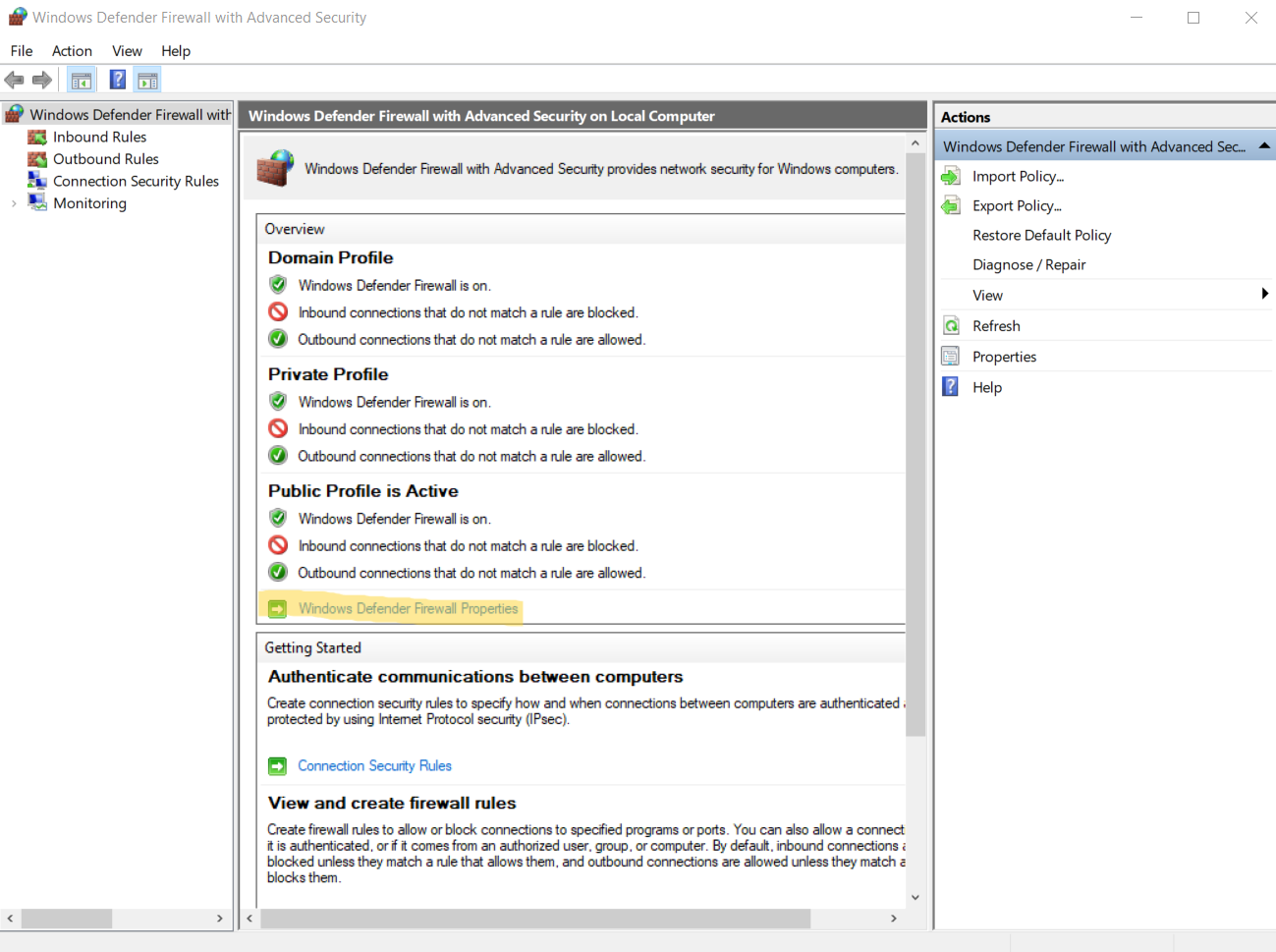
Task: Open the Connection Security Rules link
Action: (374, 766)
